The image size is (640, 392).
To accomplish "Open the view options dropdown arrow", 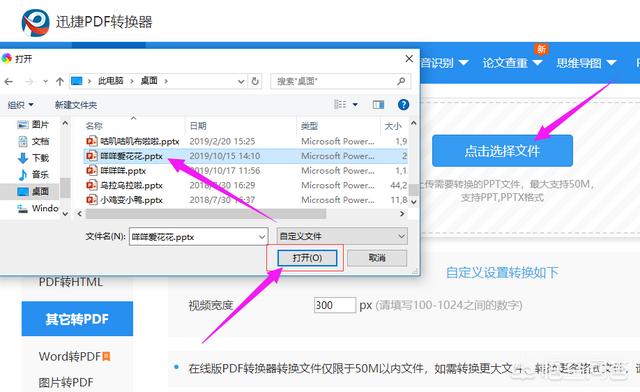I will click(x=355, y=105).
